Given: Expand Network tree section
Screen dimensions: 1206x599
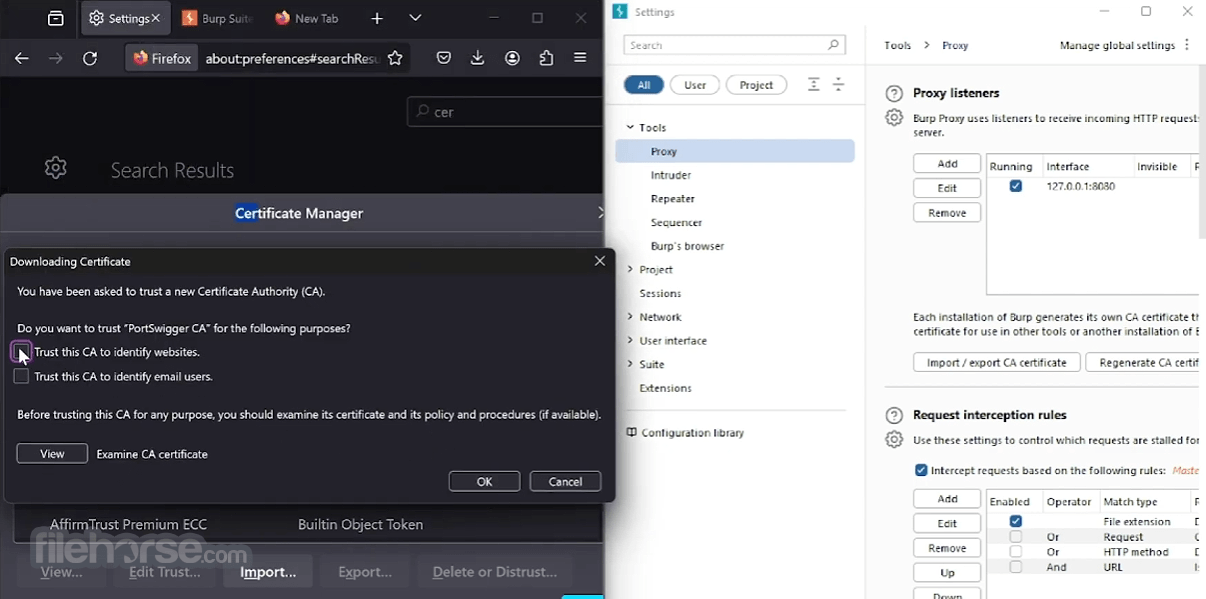Looking at the screenshot, I should point(630,317).
